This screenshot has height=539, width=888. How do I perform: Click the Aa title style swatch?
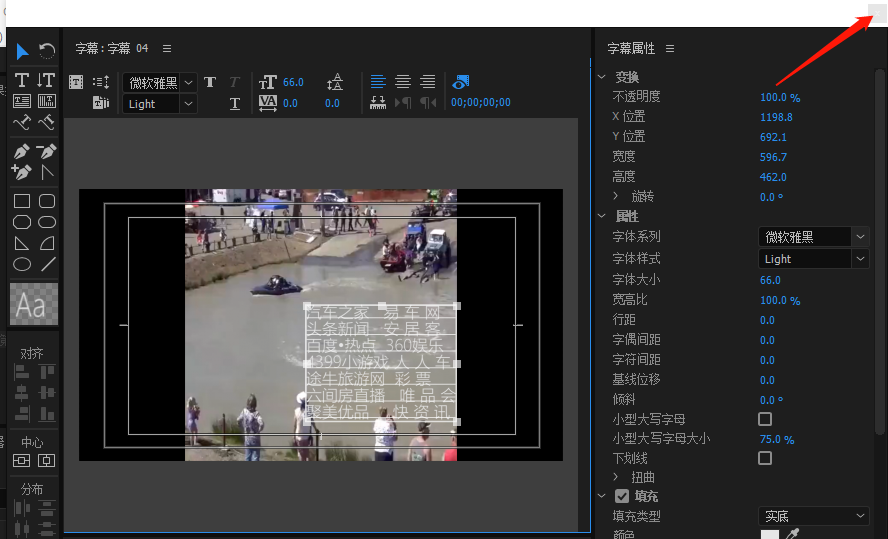(x=33, y=304)
